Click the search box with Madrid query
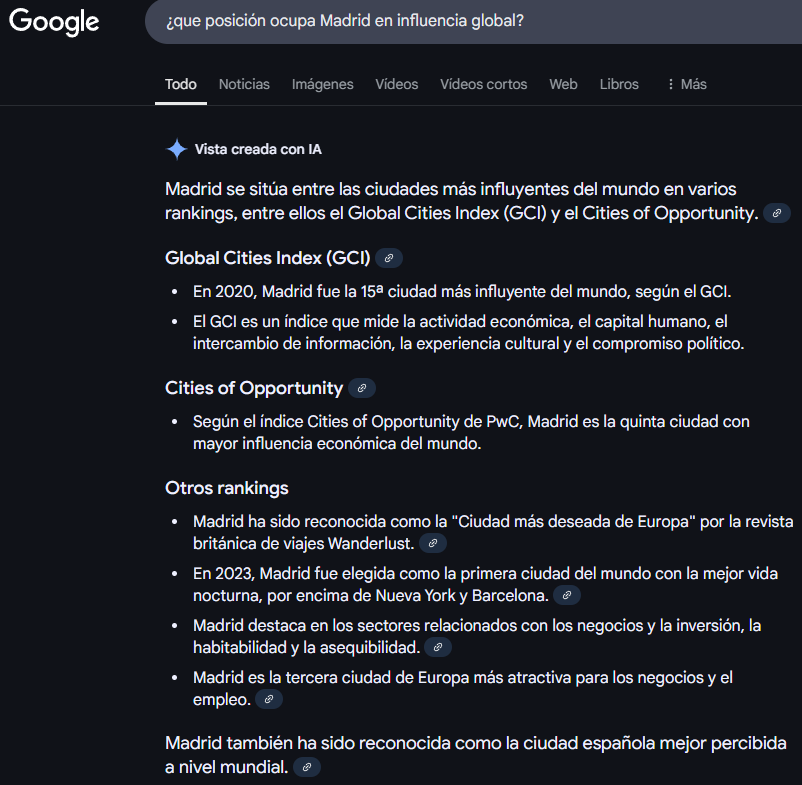The width and height of the screenshot is (802, 785). [x=474, y=21]
